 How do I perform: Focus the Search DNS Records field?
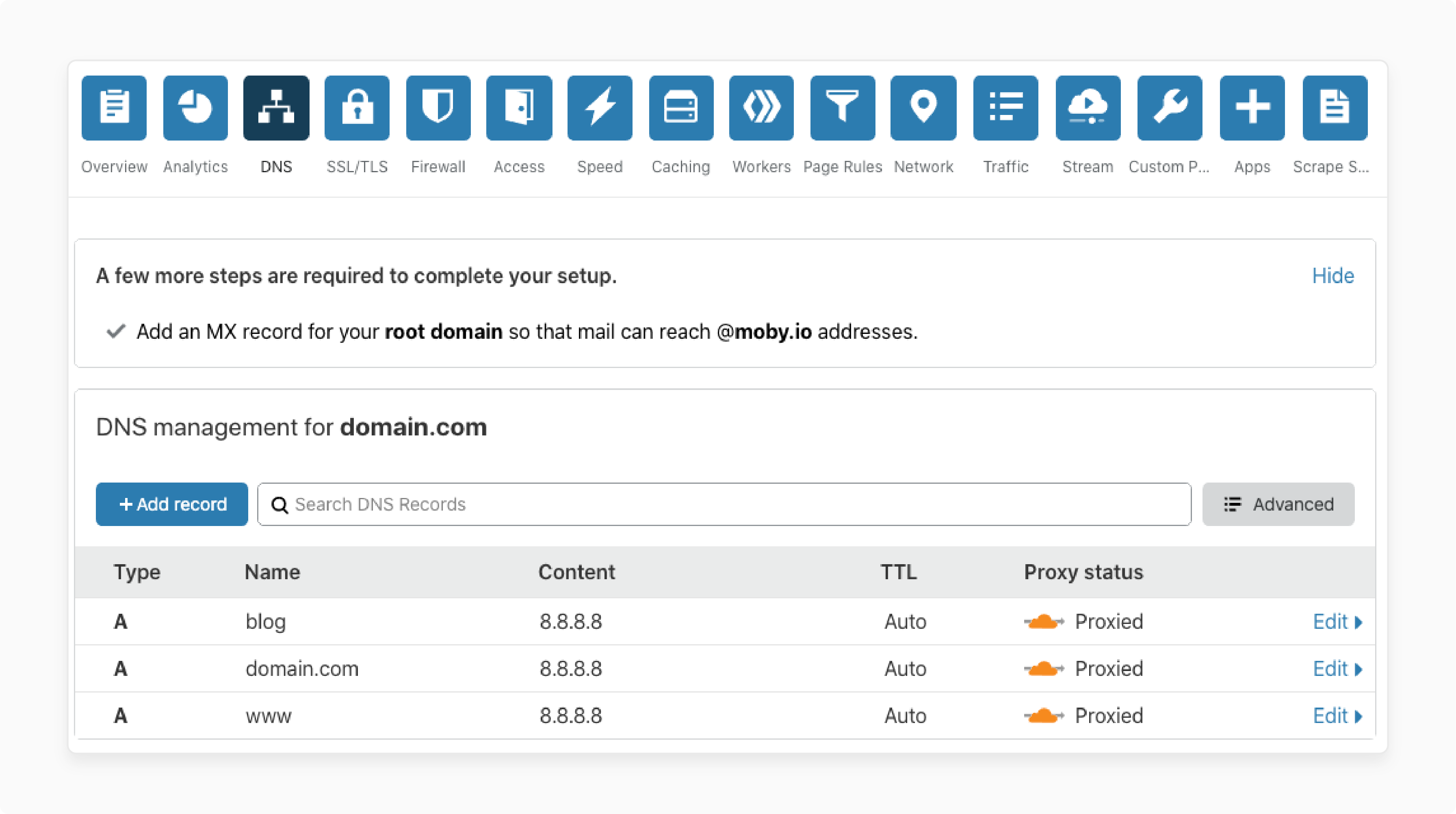click(724, 504)
